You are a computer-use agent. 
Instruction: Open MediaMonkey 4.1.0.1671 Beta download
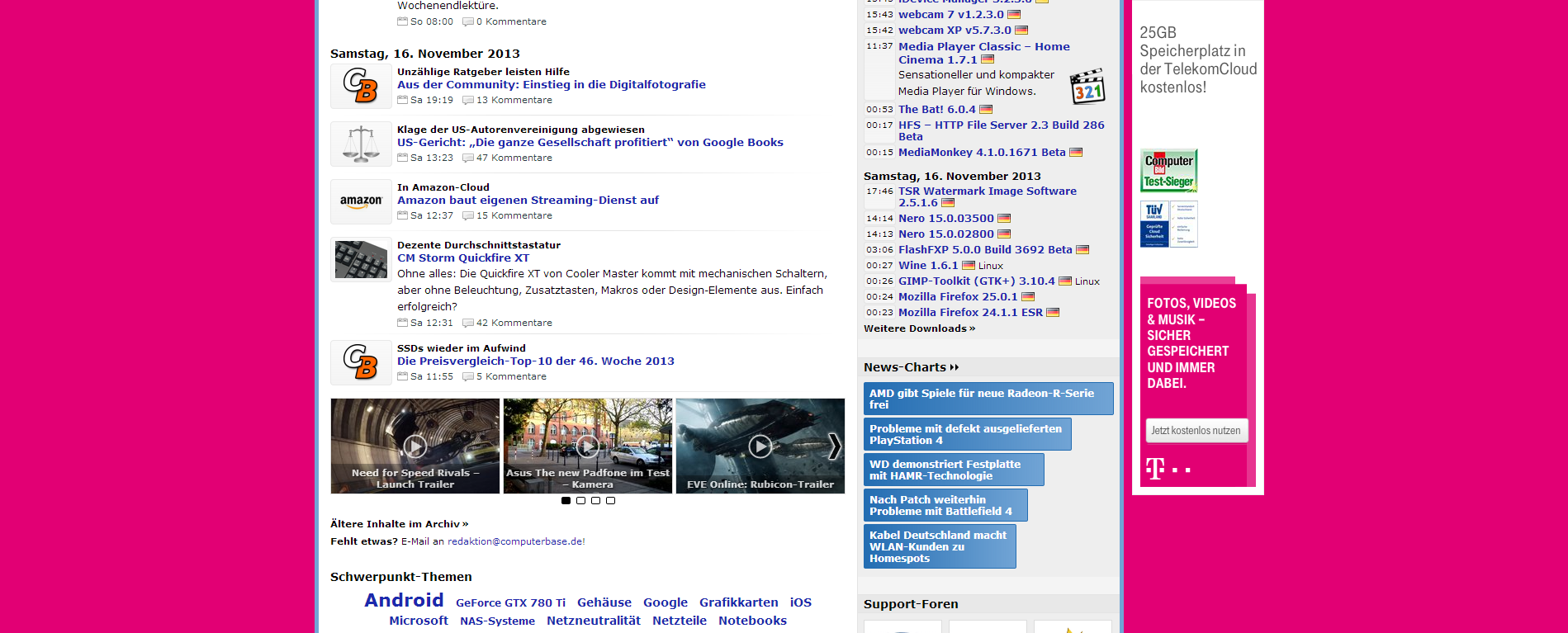[982, 152]
